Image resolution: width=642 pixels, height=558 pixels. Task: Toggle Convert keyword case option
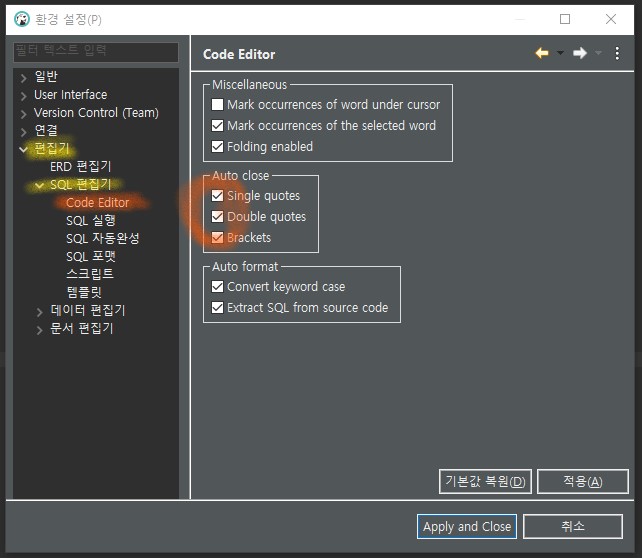click(x=217, y=287)
